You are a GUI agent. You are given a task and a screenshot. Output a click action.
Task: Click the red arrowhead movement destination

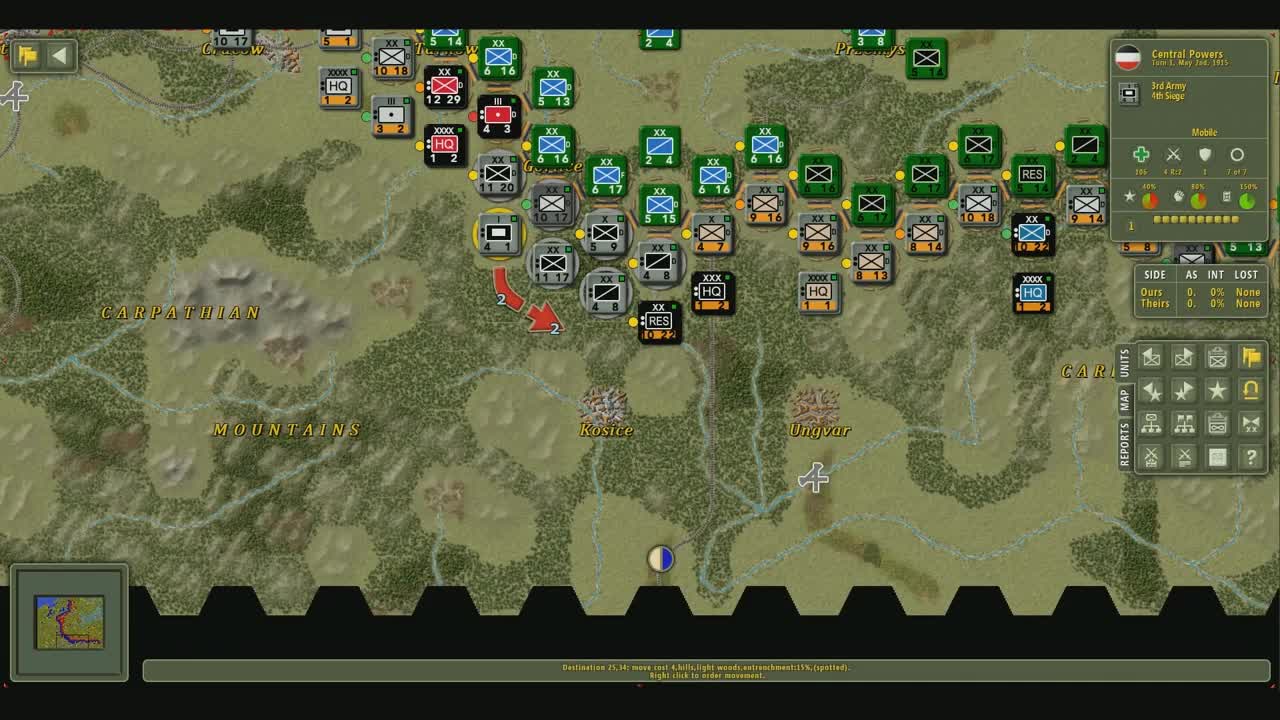tap(546, 319)
